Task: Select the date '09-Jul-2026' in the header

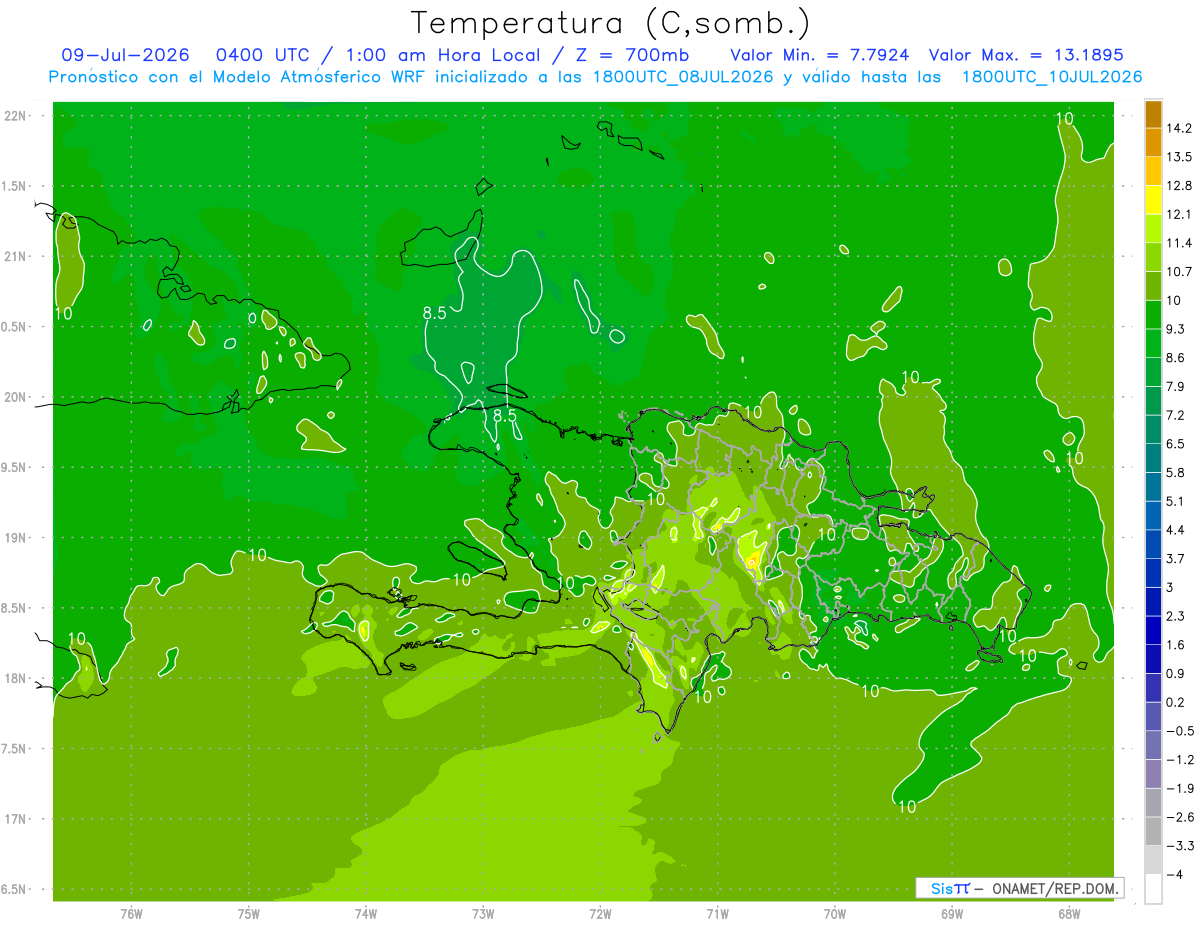Action: coord(125,54)
